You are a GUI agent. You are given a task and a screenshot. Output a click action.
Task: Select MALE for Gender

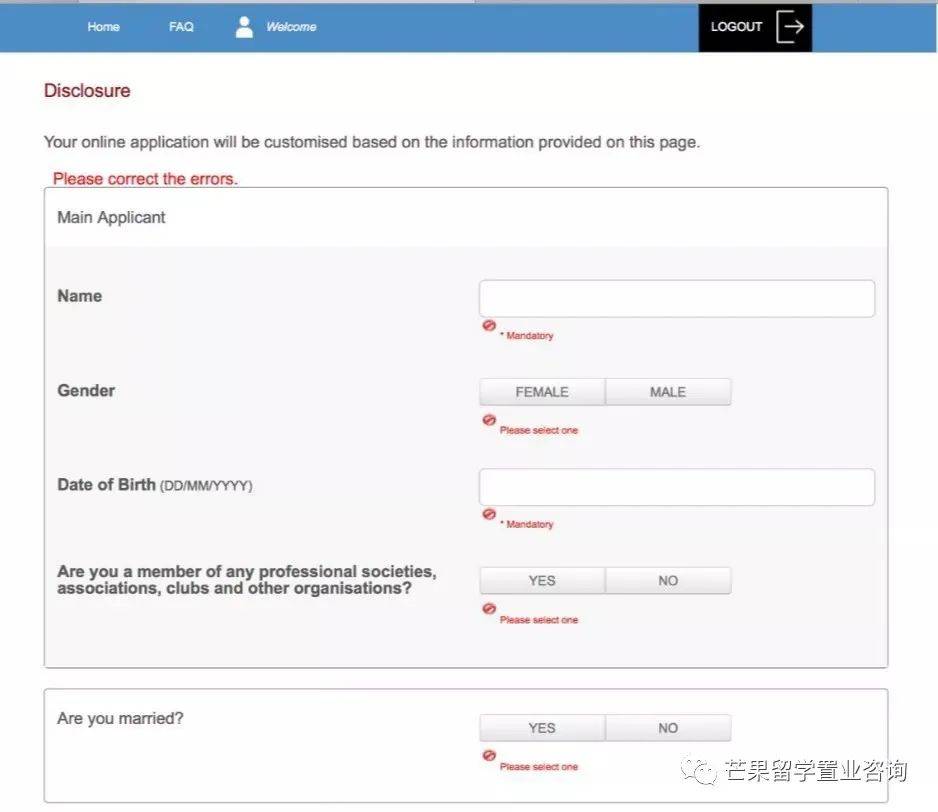coord(668,392)
